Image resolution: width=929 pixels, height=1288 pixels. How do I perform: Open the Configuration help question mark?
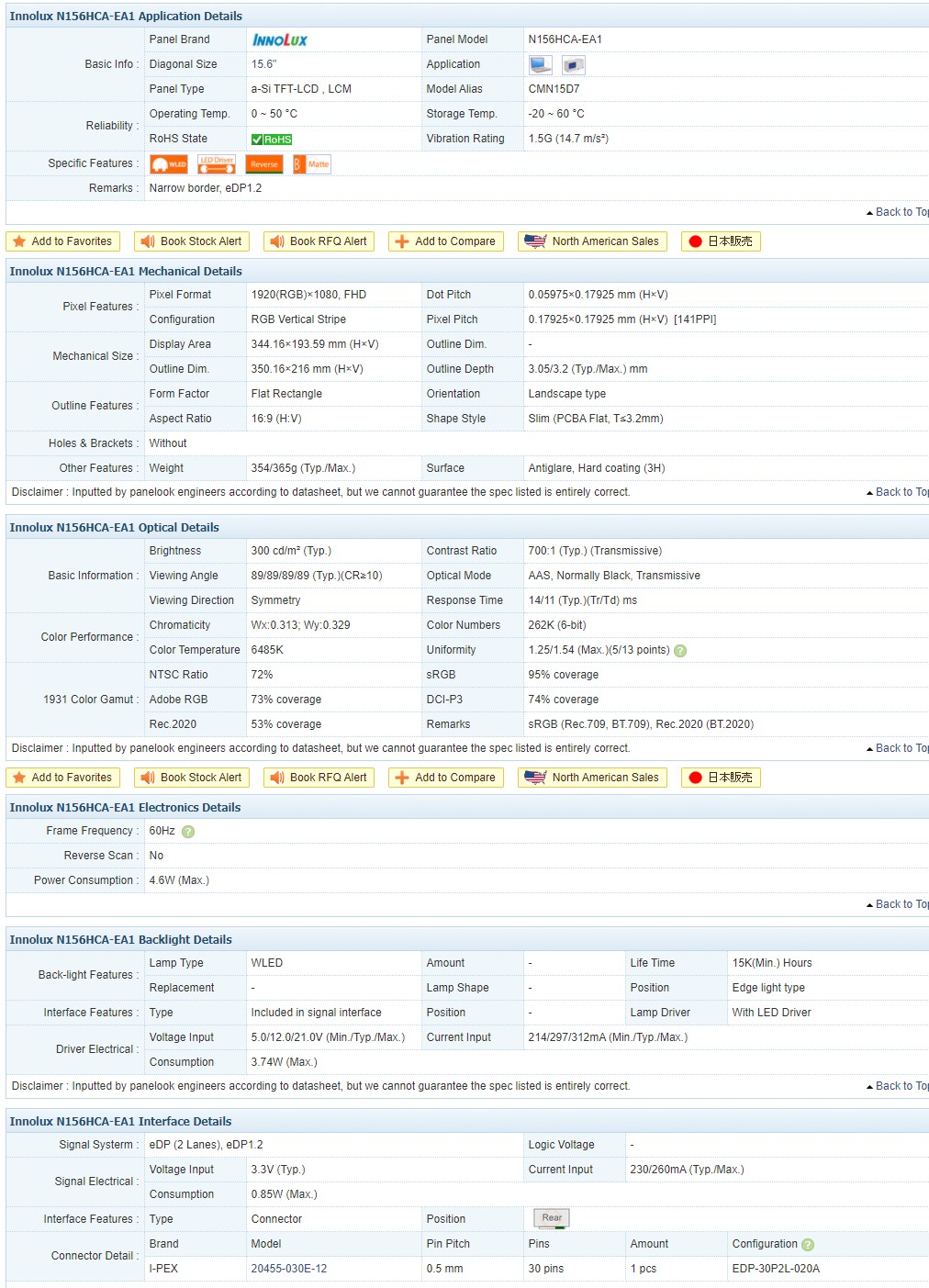pyautogui.click(x=808, y=1245)
